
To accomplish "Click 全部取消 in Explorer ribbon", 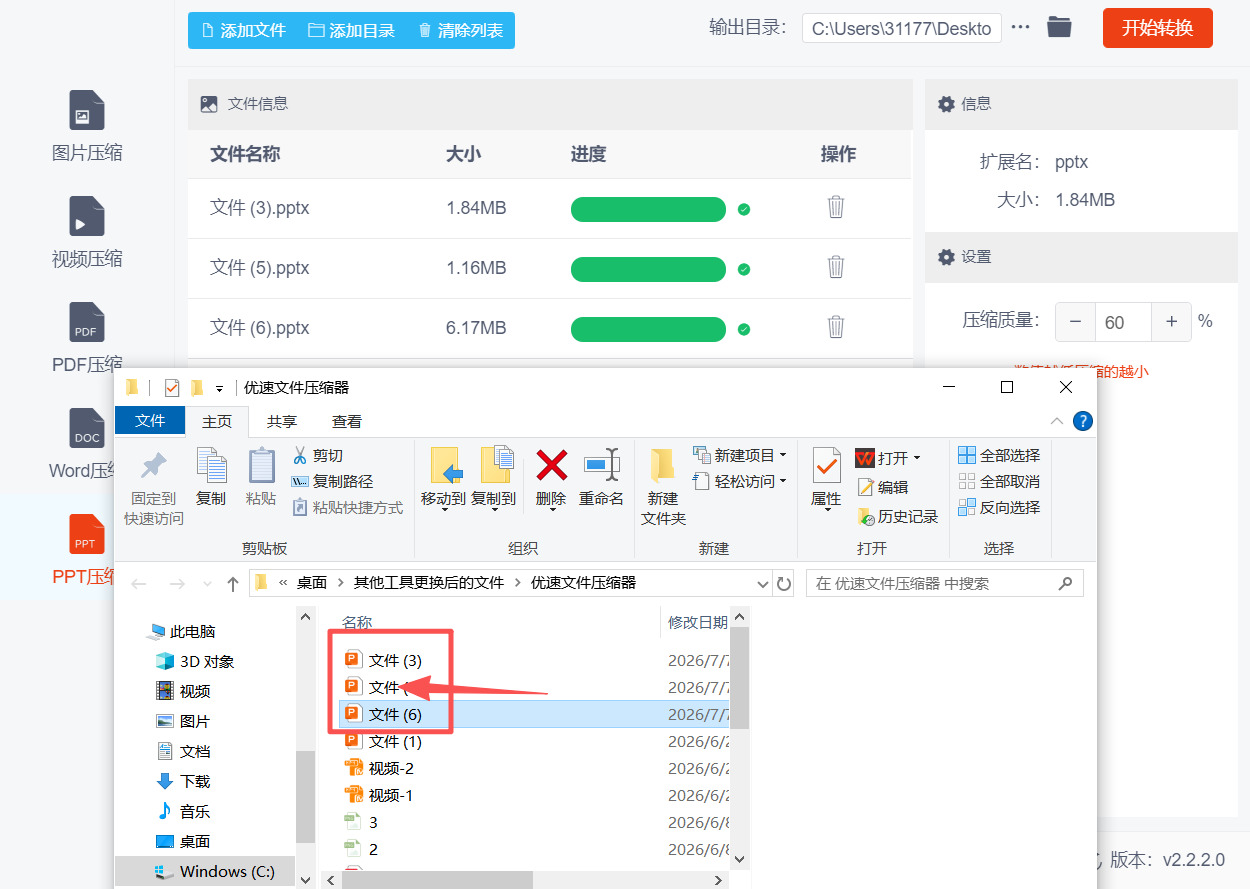I will tap(999, 481).
